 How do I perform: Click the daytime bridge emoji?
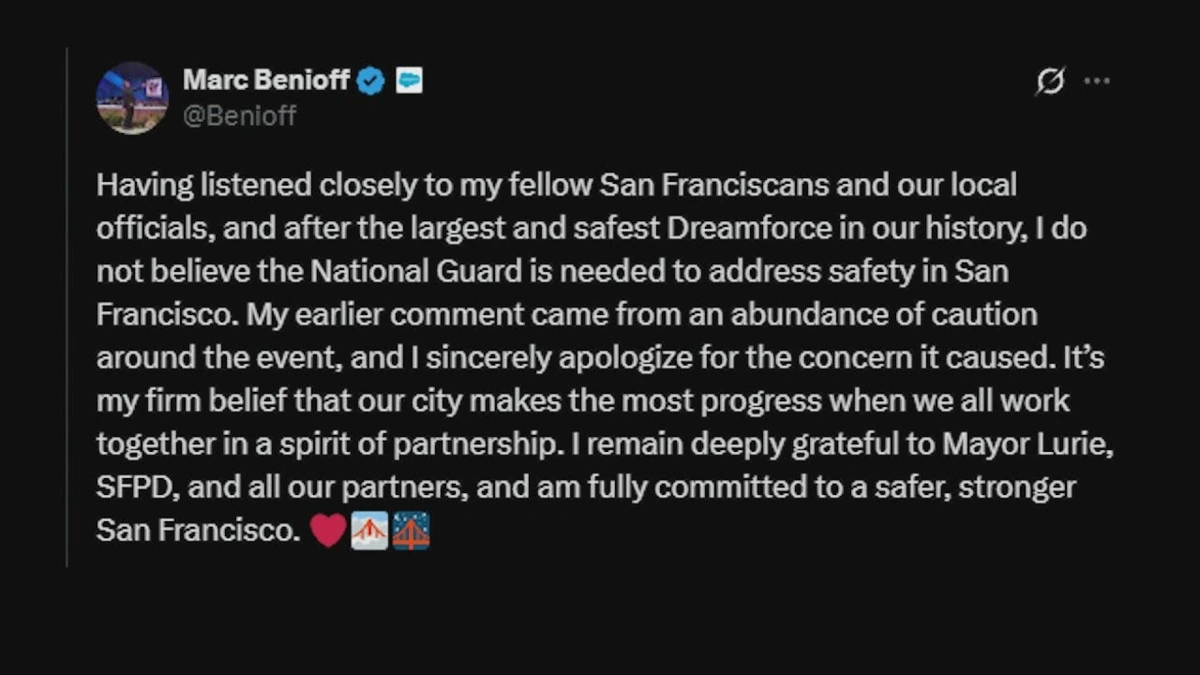pos(369,531)
